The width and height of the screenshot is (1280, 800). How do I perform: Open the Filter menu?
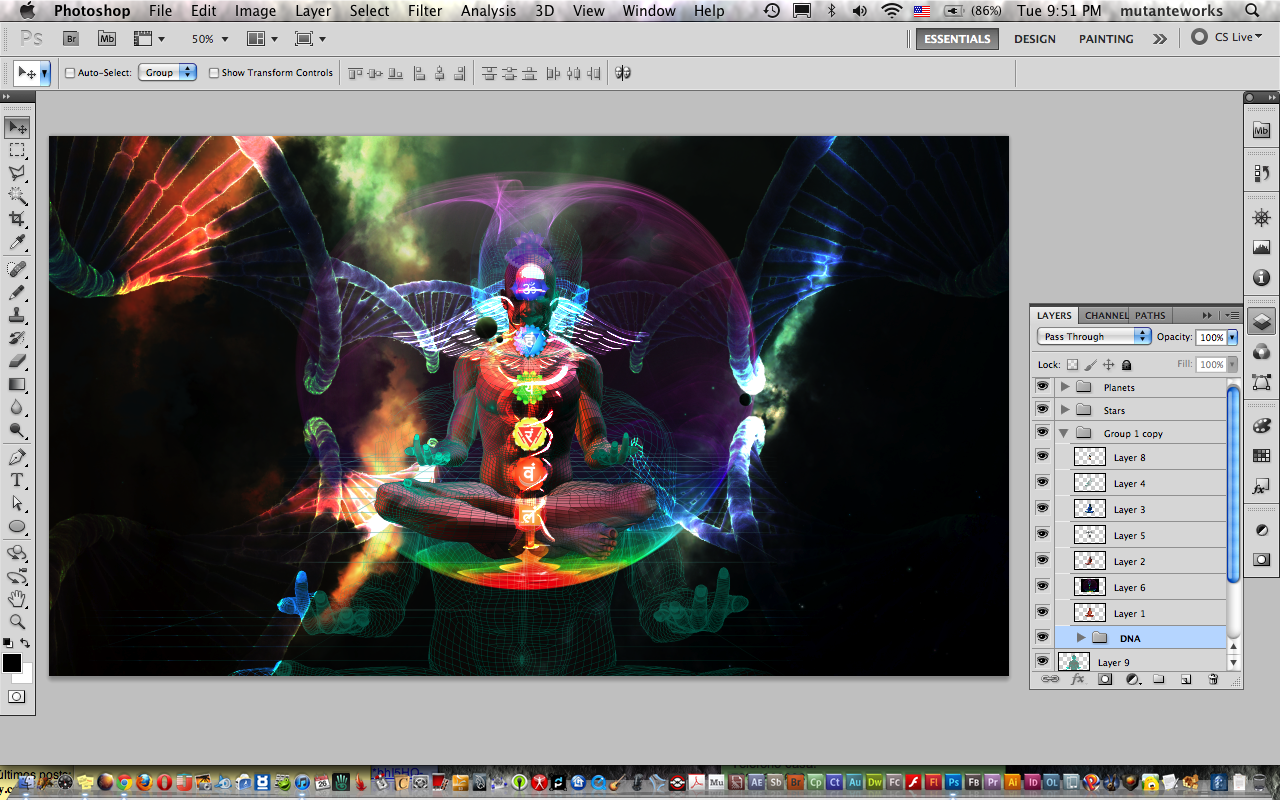(x=425, y=11)
